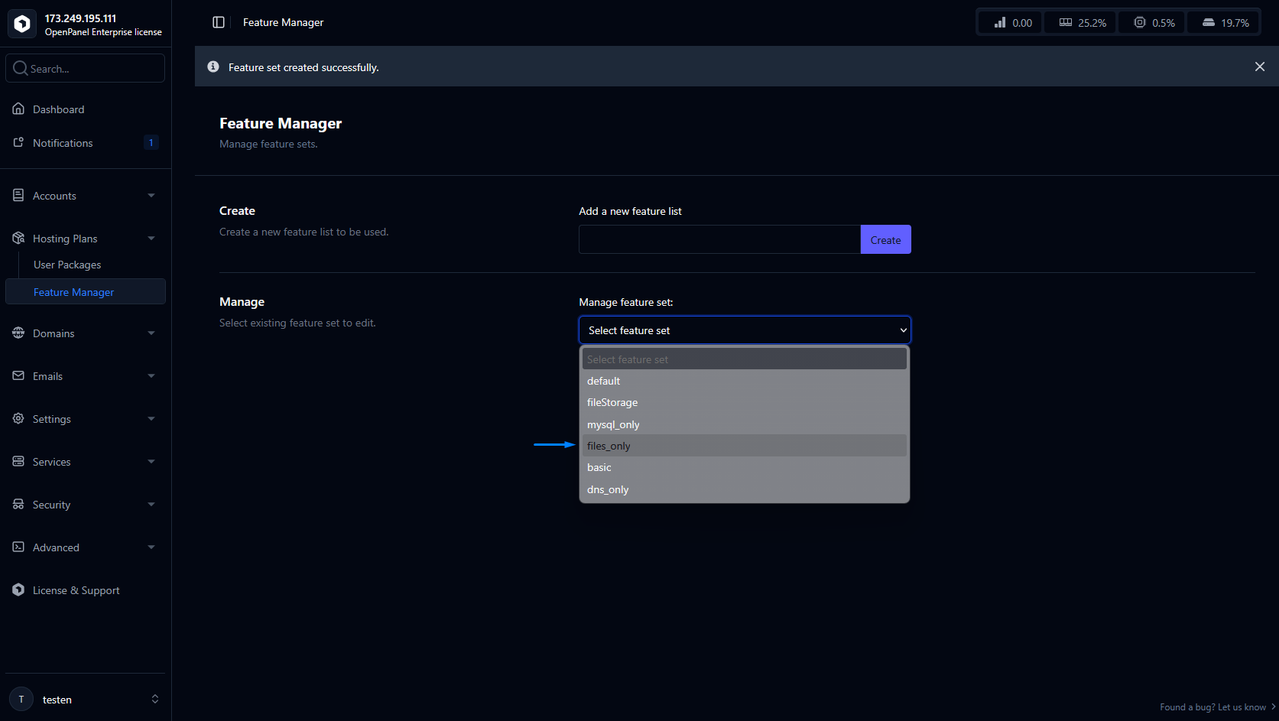Choose fileStorage from feature set list

[745, 403]
